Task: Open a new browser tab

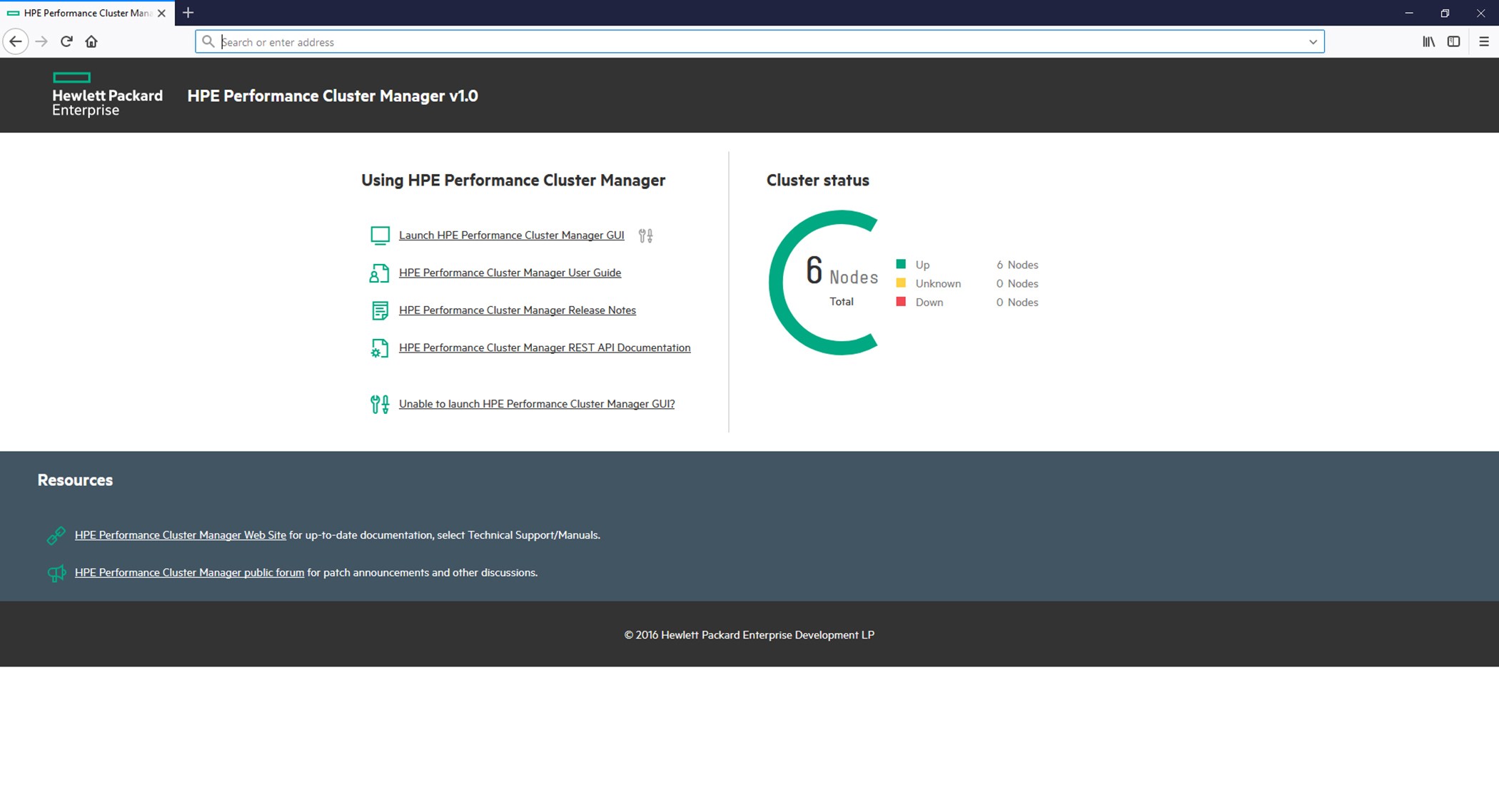Action: [x=188, y=13]
